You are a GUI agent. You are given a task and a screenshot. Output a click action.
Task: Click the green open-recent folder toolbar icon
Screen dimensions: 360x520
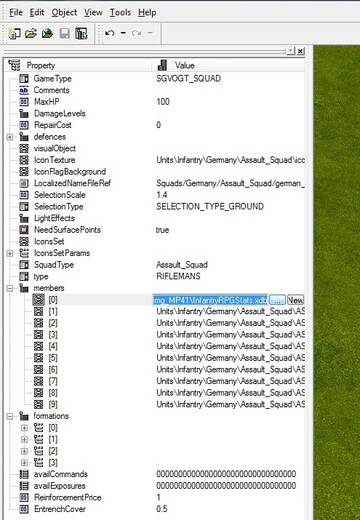click(48, 33)
